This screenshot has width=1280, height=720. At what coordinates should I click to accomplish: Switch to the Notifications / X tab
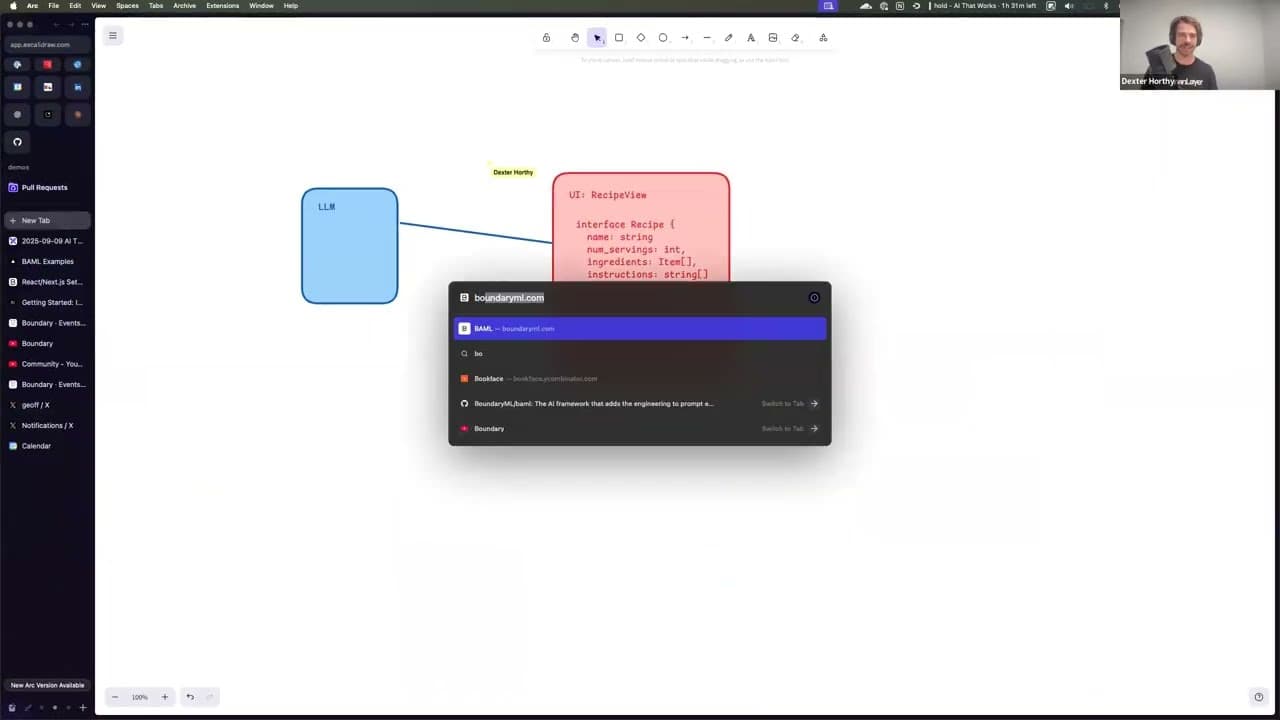click(47, 426)
